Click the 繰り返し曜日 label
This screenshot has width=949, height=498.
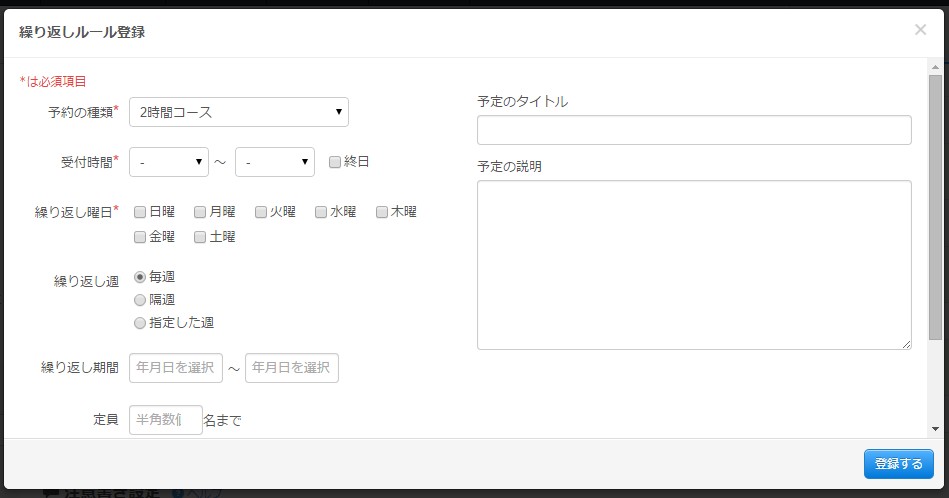pos(77,212)
